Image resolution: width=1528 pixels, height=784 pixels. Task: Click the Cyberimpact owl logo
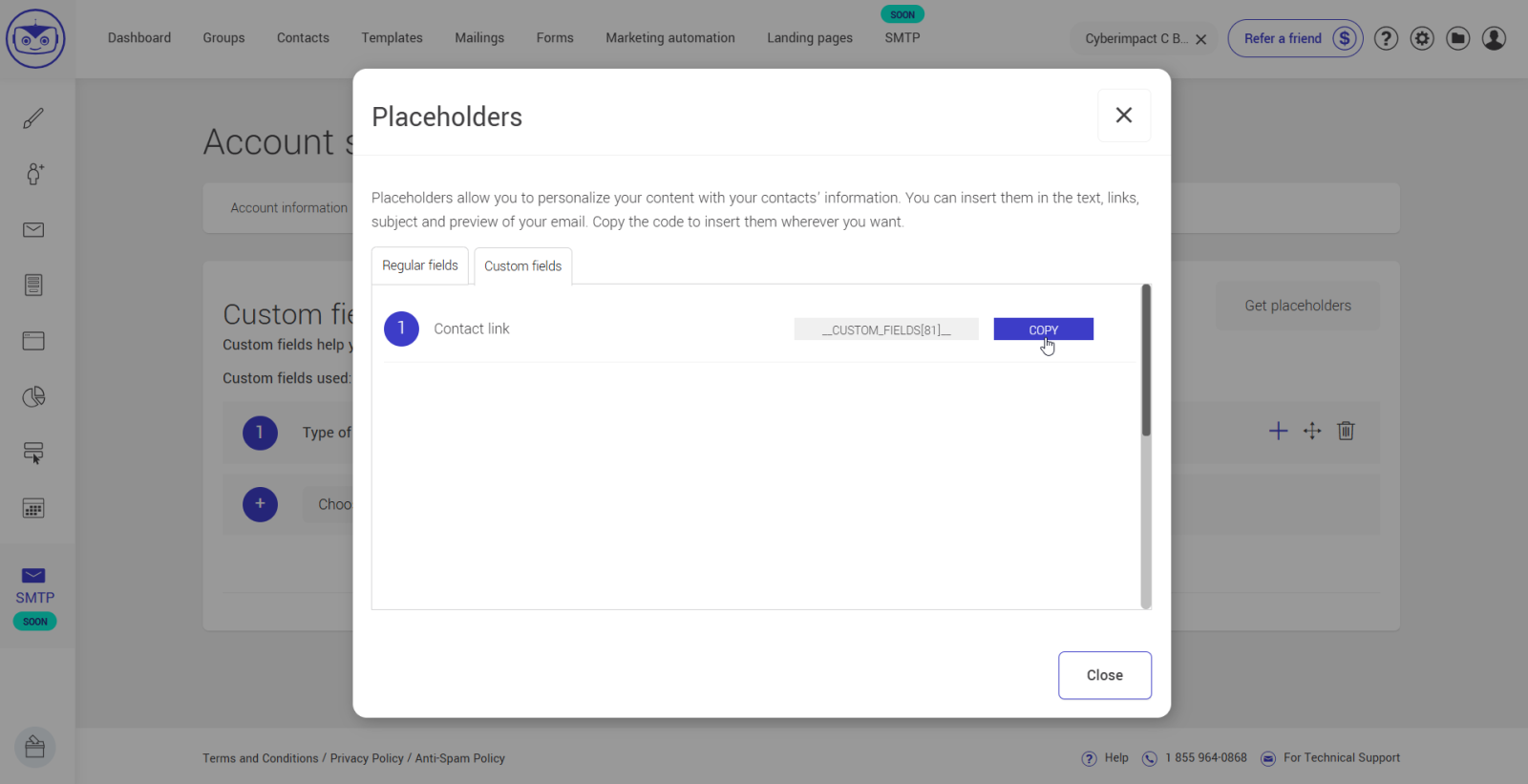point(35,39)
